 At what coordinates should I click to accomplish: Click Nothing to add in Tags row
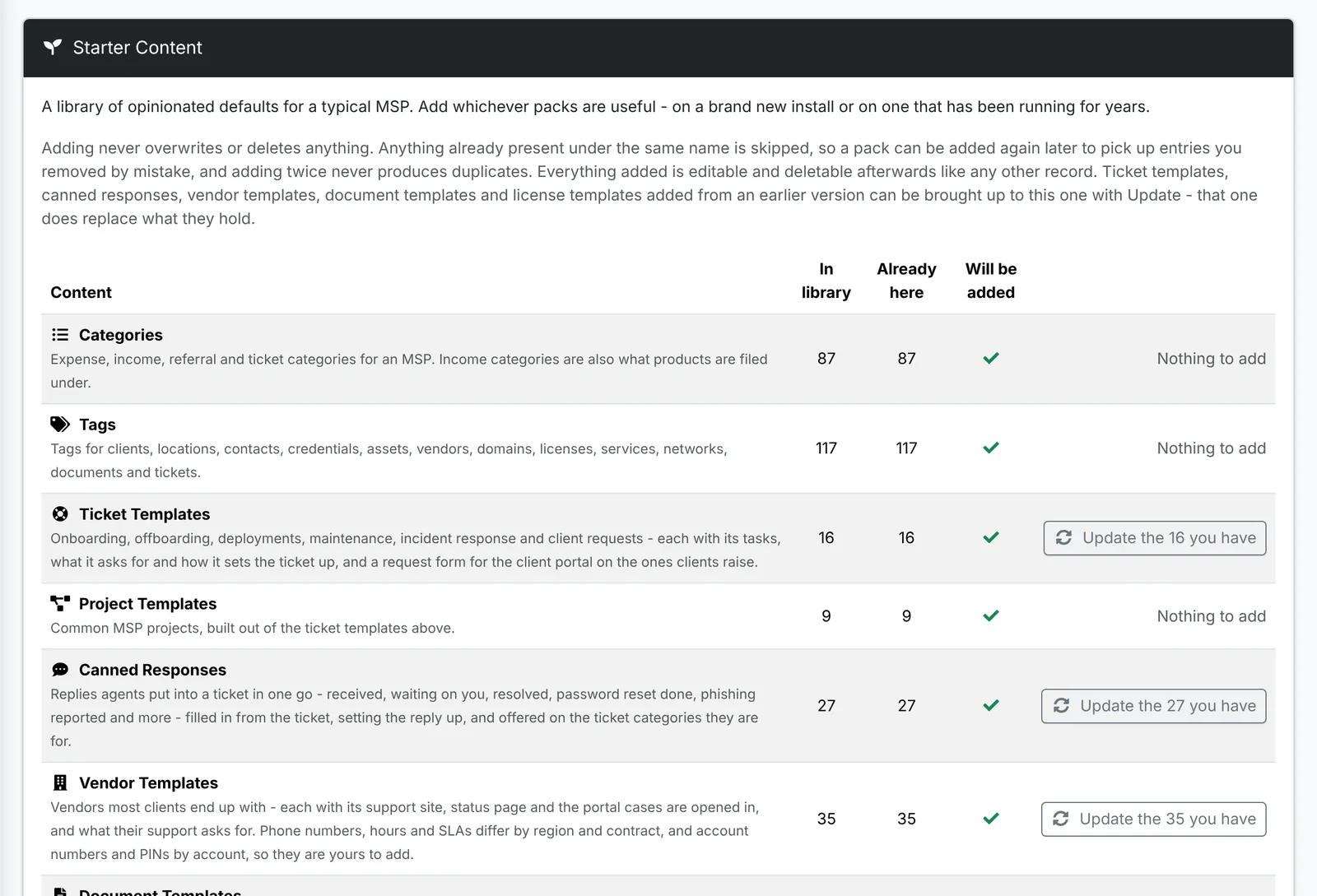(1212, 448)
